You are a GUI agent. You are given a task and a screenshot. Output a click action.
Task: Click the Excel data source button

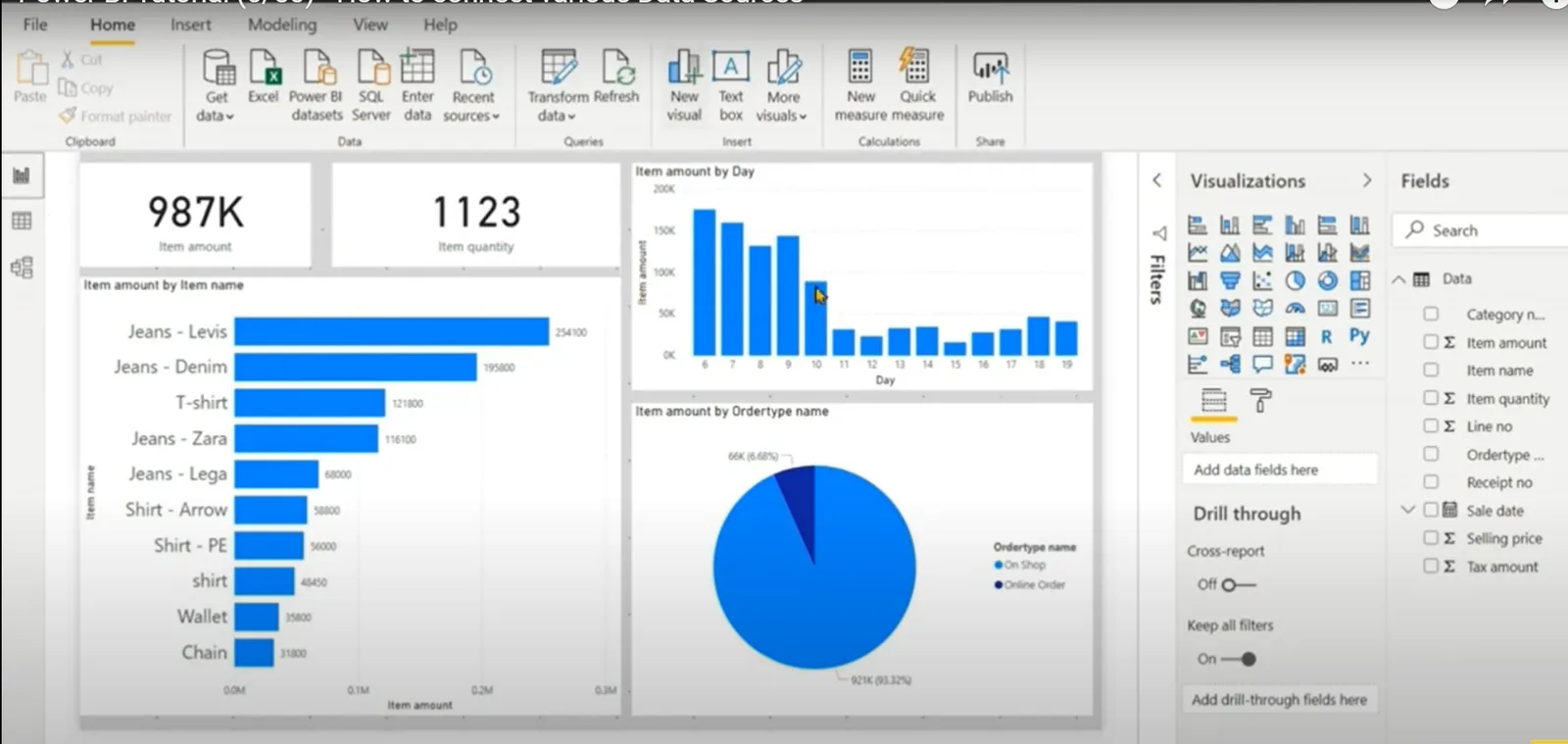264,77
